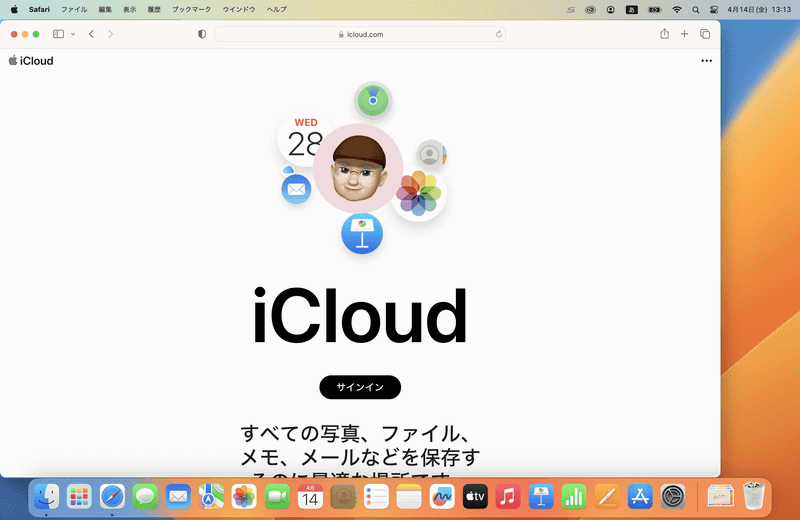Go forward with Safari forward arrow

(x=110, y=34)
